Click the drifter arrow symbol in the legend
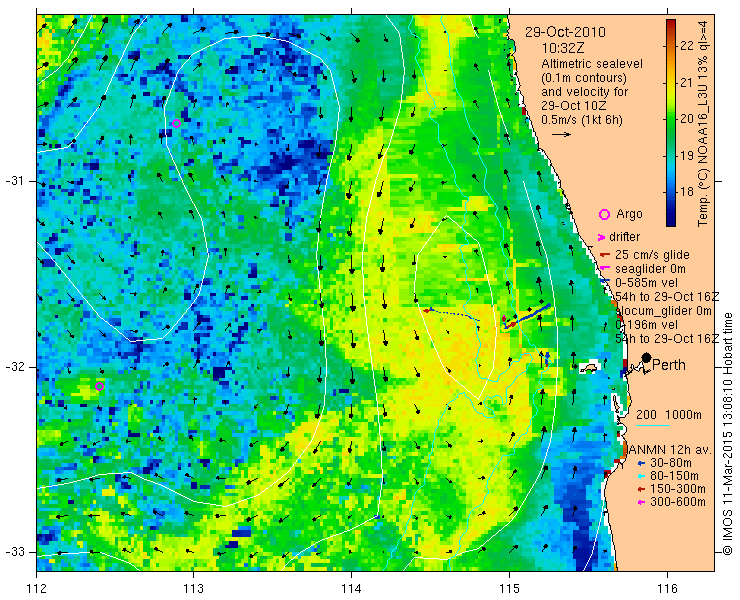Image resolution: width=740 pixels, height=600 pixels. point(601,237)
